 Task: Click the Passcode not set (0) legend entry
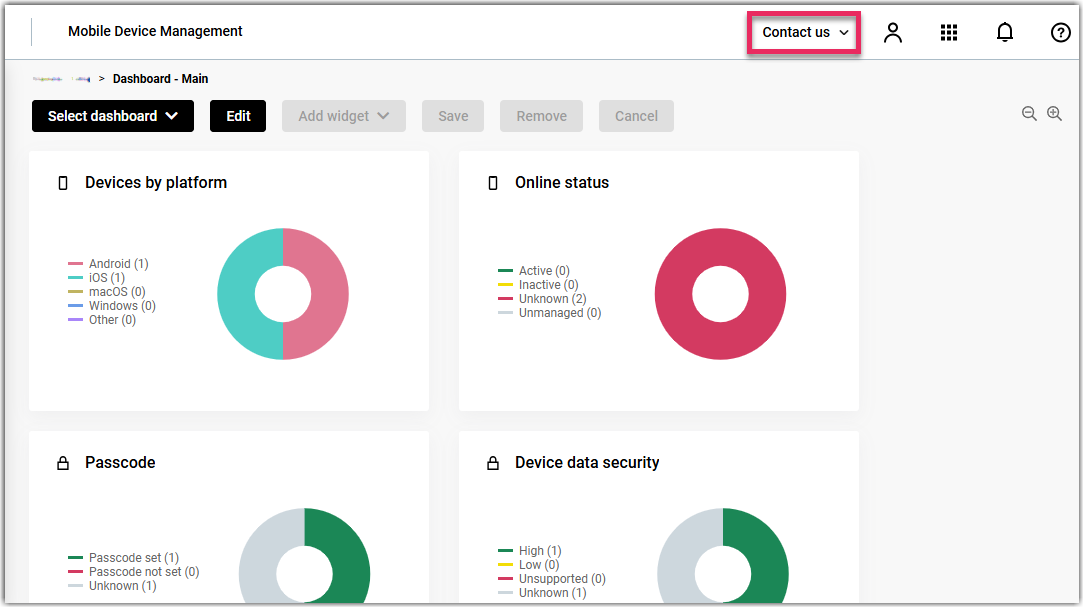134,571
